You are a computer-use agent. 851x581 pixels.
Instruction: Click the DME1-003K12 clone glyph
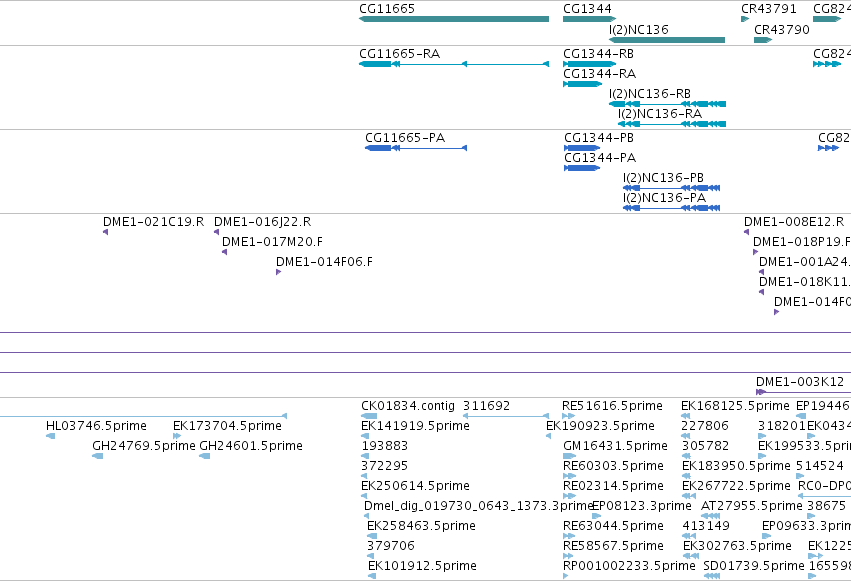point(803,392)
